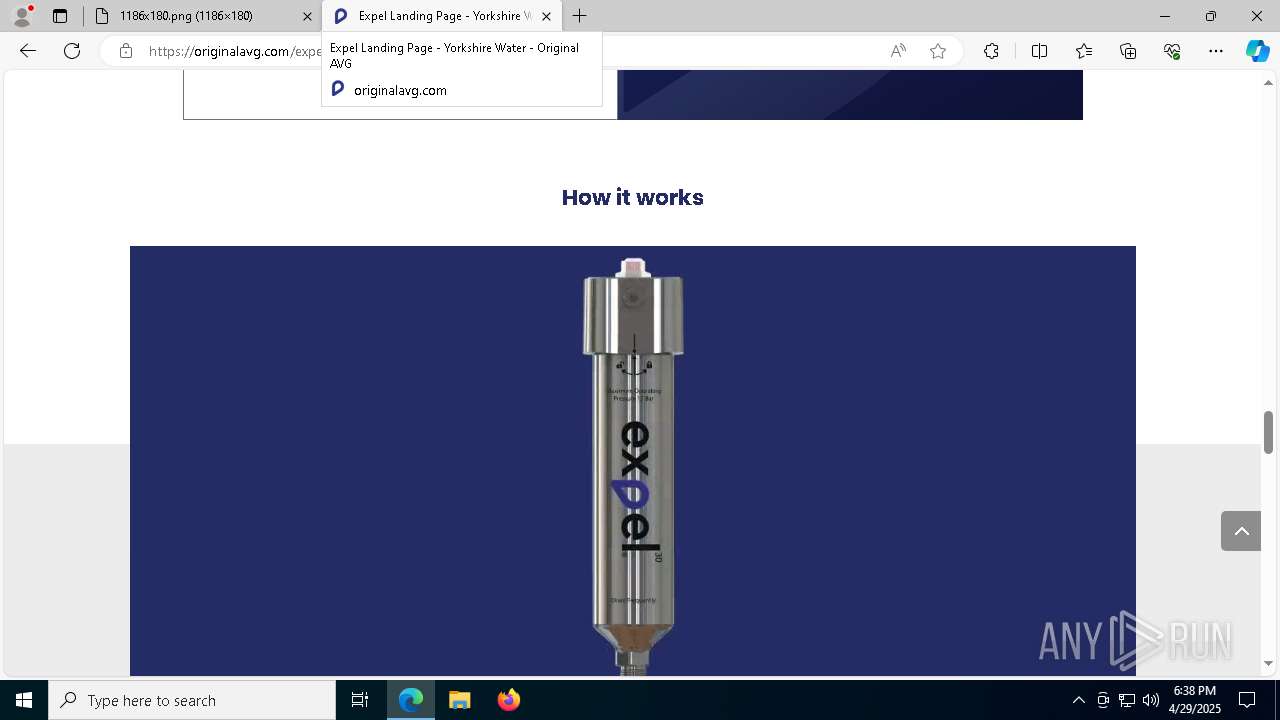Click the vertical scrollbar thumb
Screen dimensions: 1280x720
coord(1268,431)
